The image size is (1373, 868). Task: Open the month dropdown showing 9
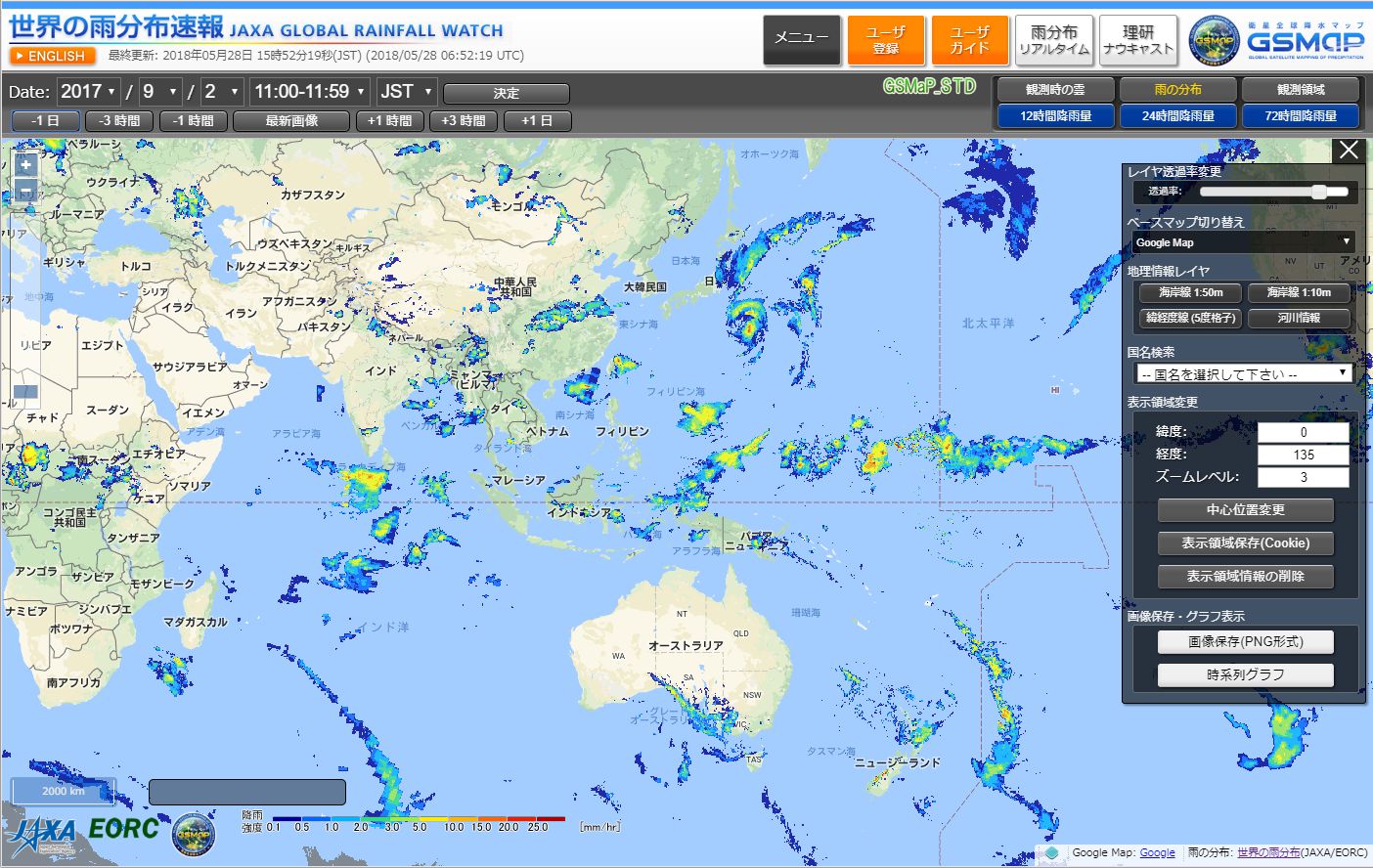161,92
